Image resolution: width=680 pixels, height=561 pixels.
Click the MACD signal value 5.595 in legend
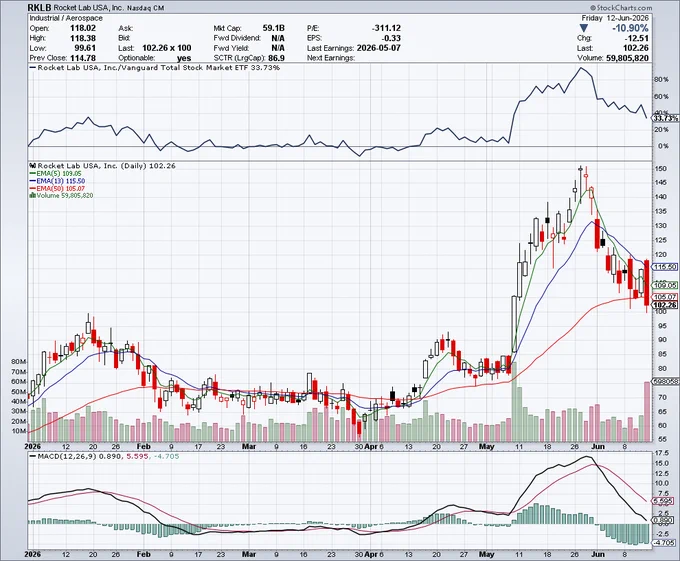(x=137, y=457)
